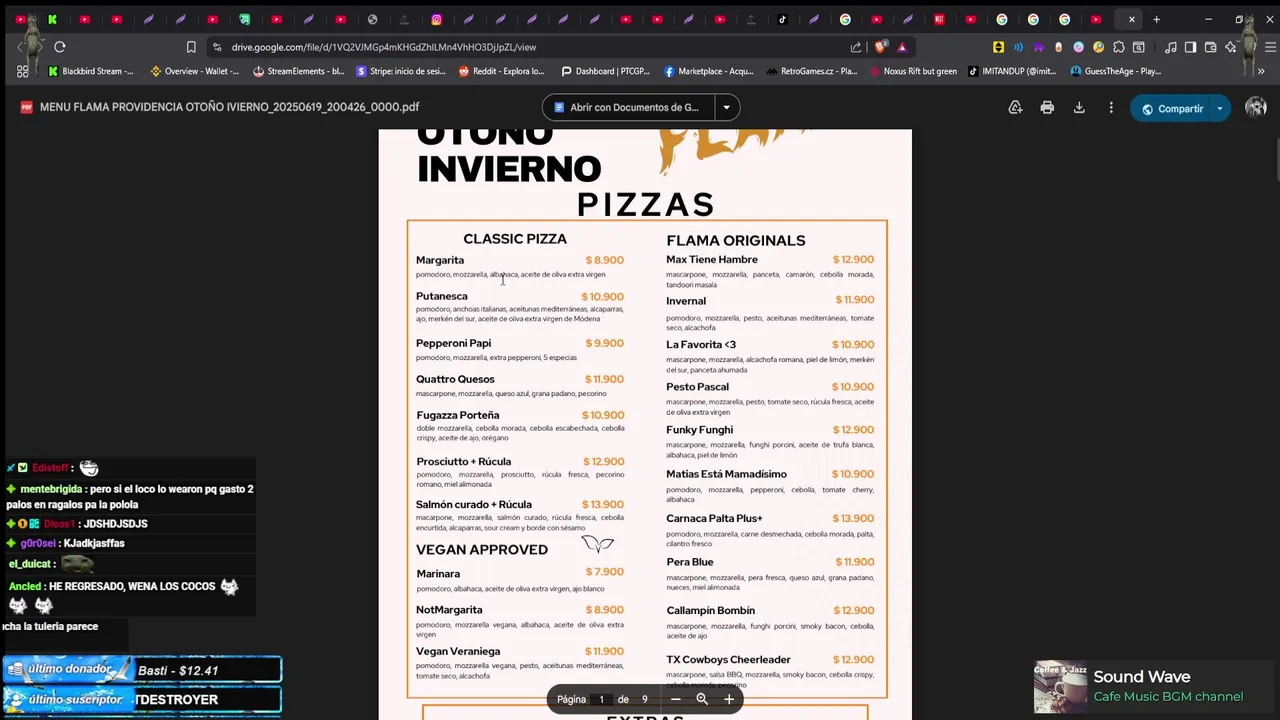Toggle the browser sidebar panel
The width and height of the screenshot is (1280, 720).
1190,47
